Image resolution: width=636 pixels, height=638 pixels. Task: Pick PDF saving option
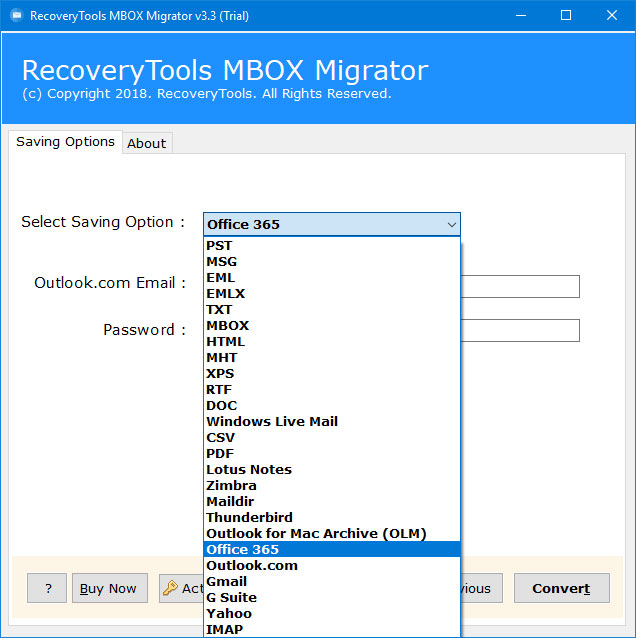click(x=332, y=454)
